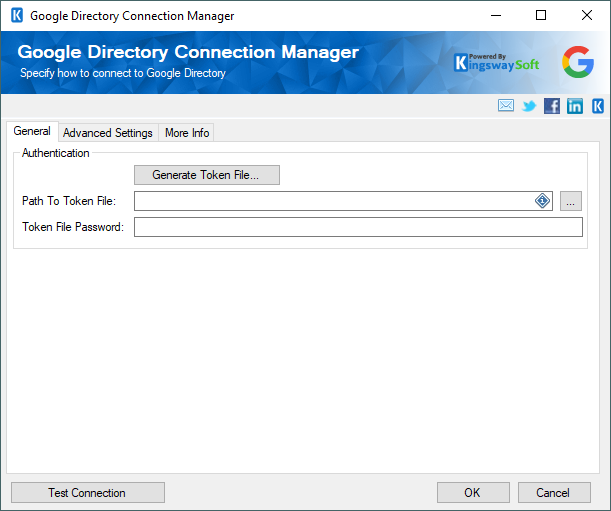Viewport: 611px width, 511px height.
Task: Cancel the connection dialog
Action: [554, 493]
